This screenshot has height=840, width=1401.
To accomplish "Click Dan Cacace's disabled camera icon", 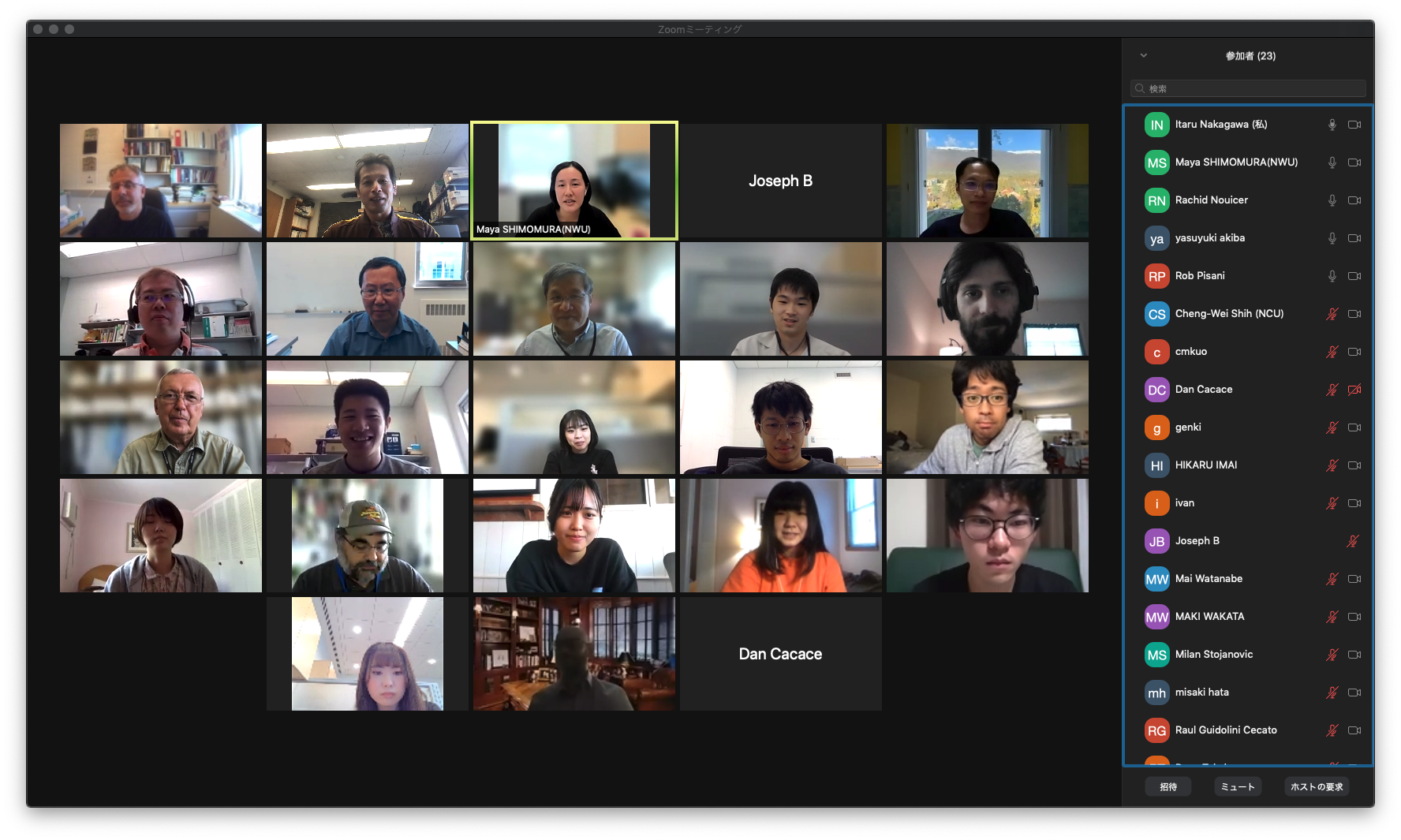I will [x=1354, y=390].
